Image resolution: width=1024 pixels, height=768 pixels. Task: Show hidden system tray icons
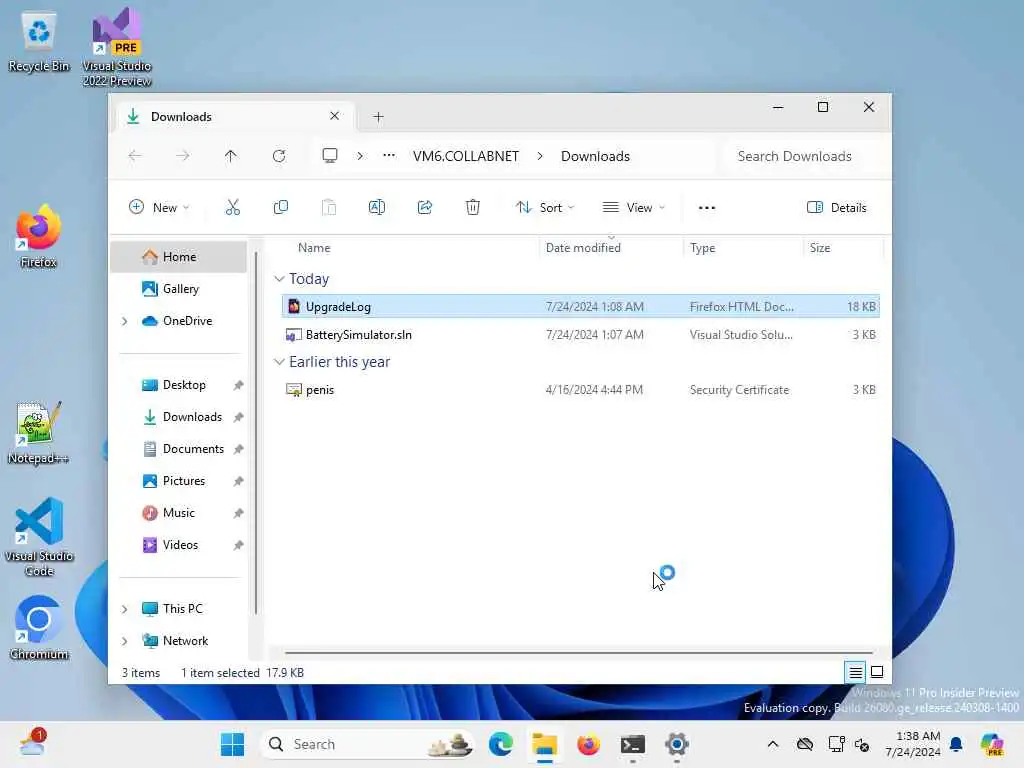coord(773,744)
